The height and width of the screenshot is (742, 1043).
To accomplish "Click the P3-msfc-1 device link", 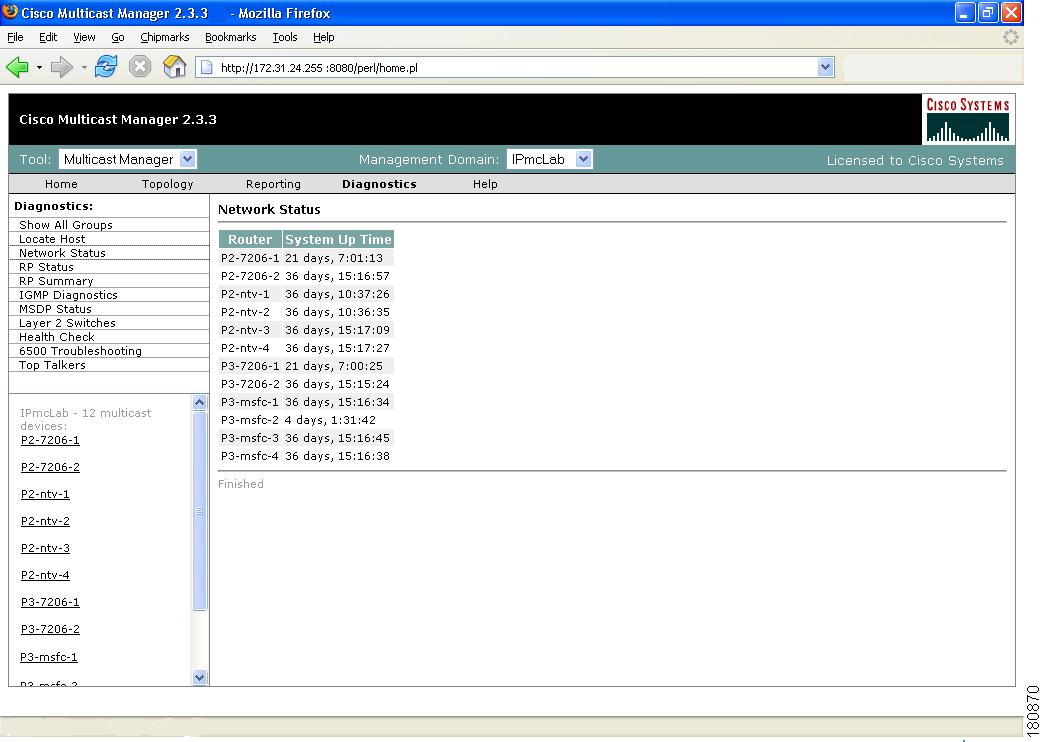I will point(49,657).
